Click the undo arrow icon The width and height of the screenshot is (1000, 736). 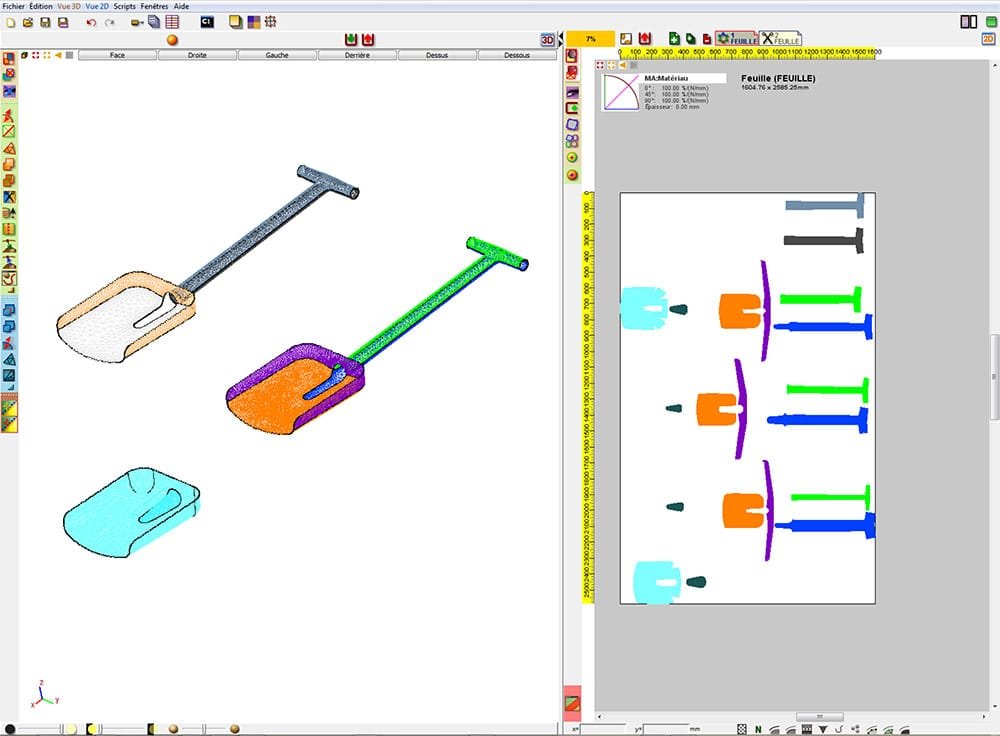92,21
